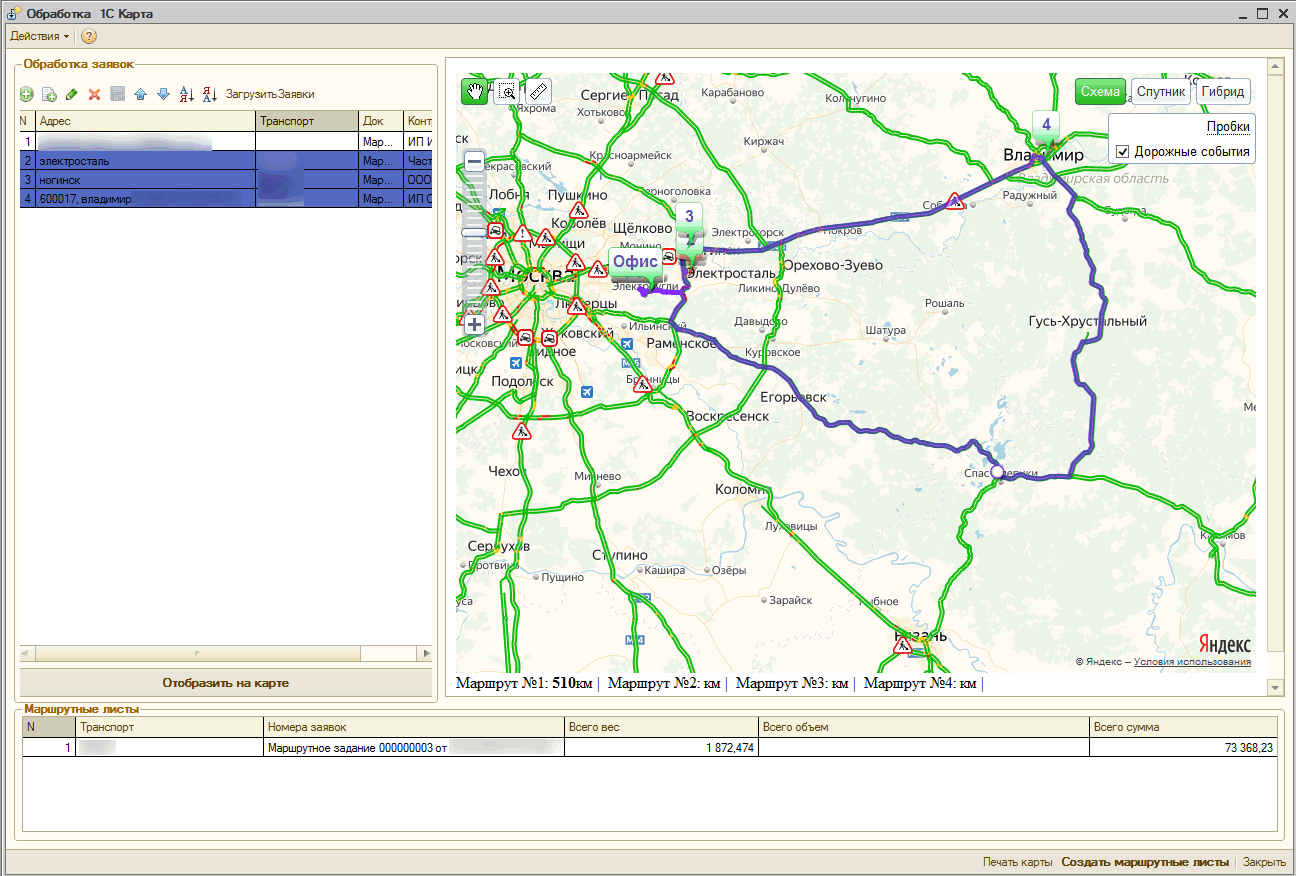
Task: Select the map ruler measurement tool
Action: (x=538, y=91)
